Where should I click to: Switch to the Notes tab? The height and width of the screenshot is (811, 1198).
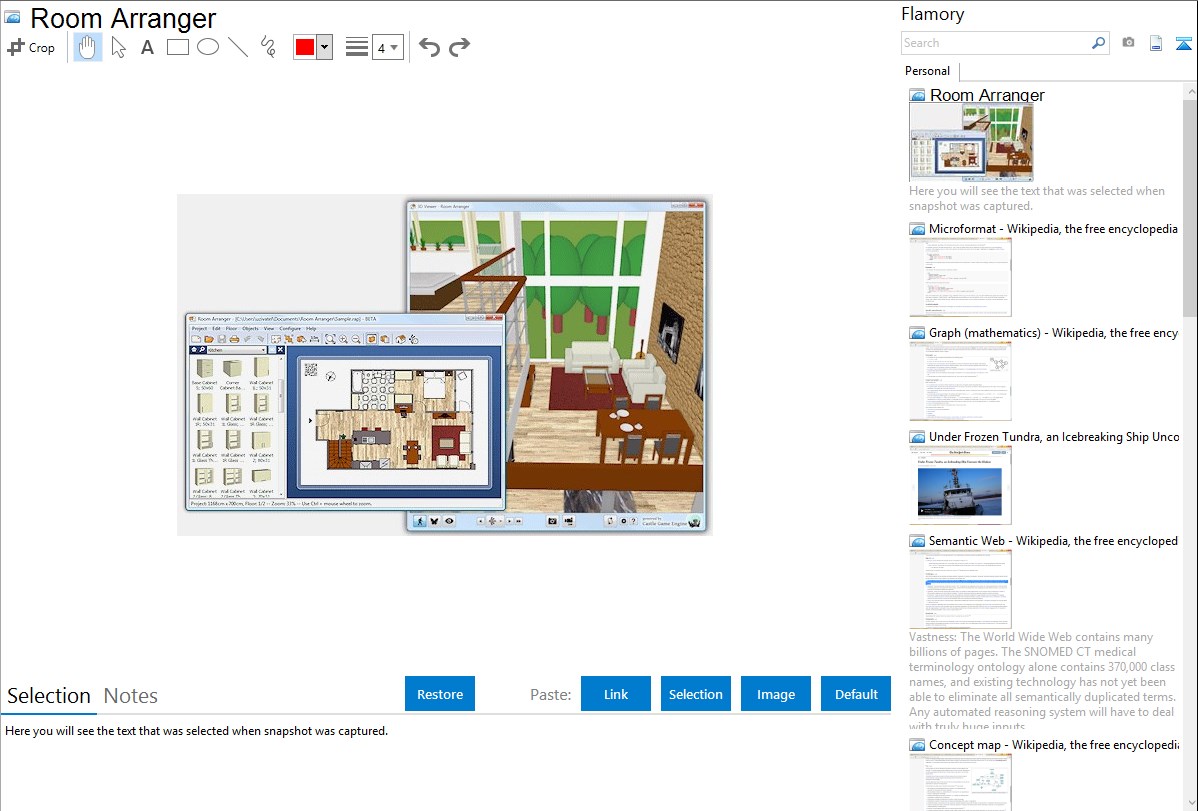click(131, 696)
